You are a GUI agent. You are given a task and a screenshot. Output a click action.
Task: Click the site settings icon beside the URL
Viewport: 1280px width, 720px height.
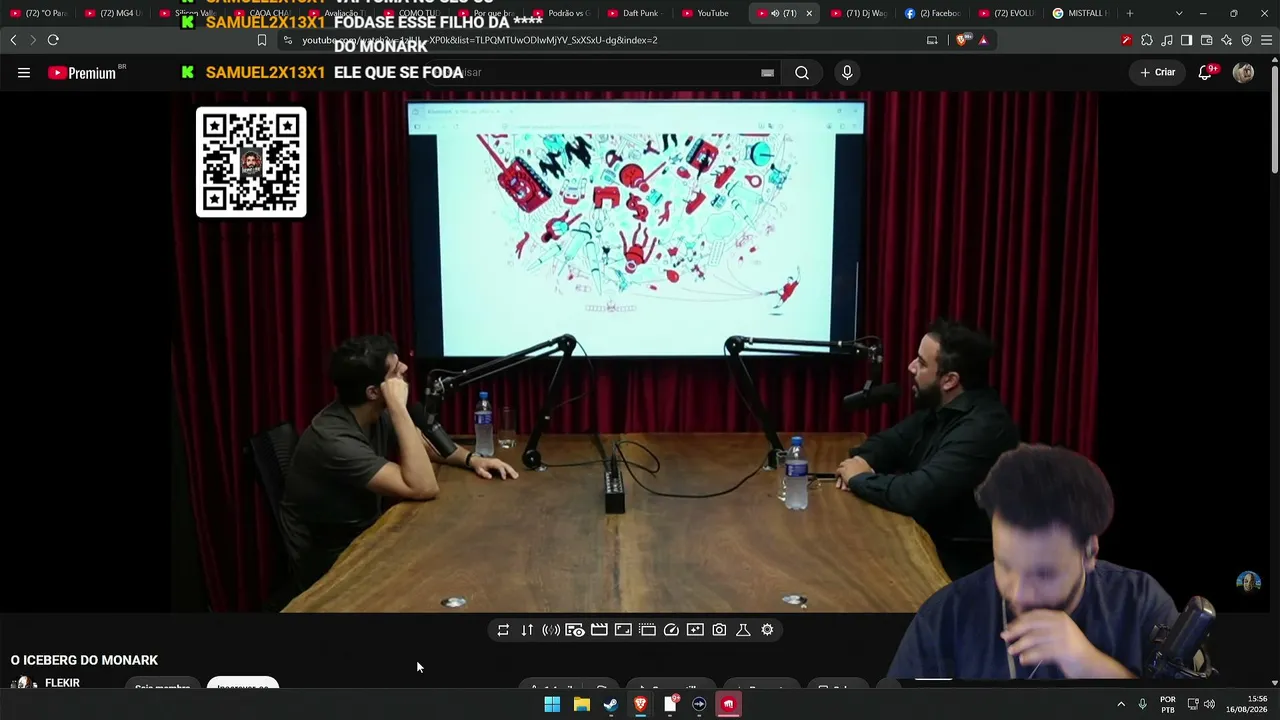tap(288, 40)
